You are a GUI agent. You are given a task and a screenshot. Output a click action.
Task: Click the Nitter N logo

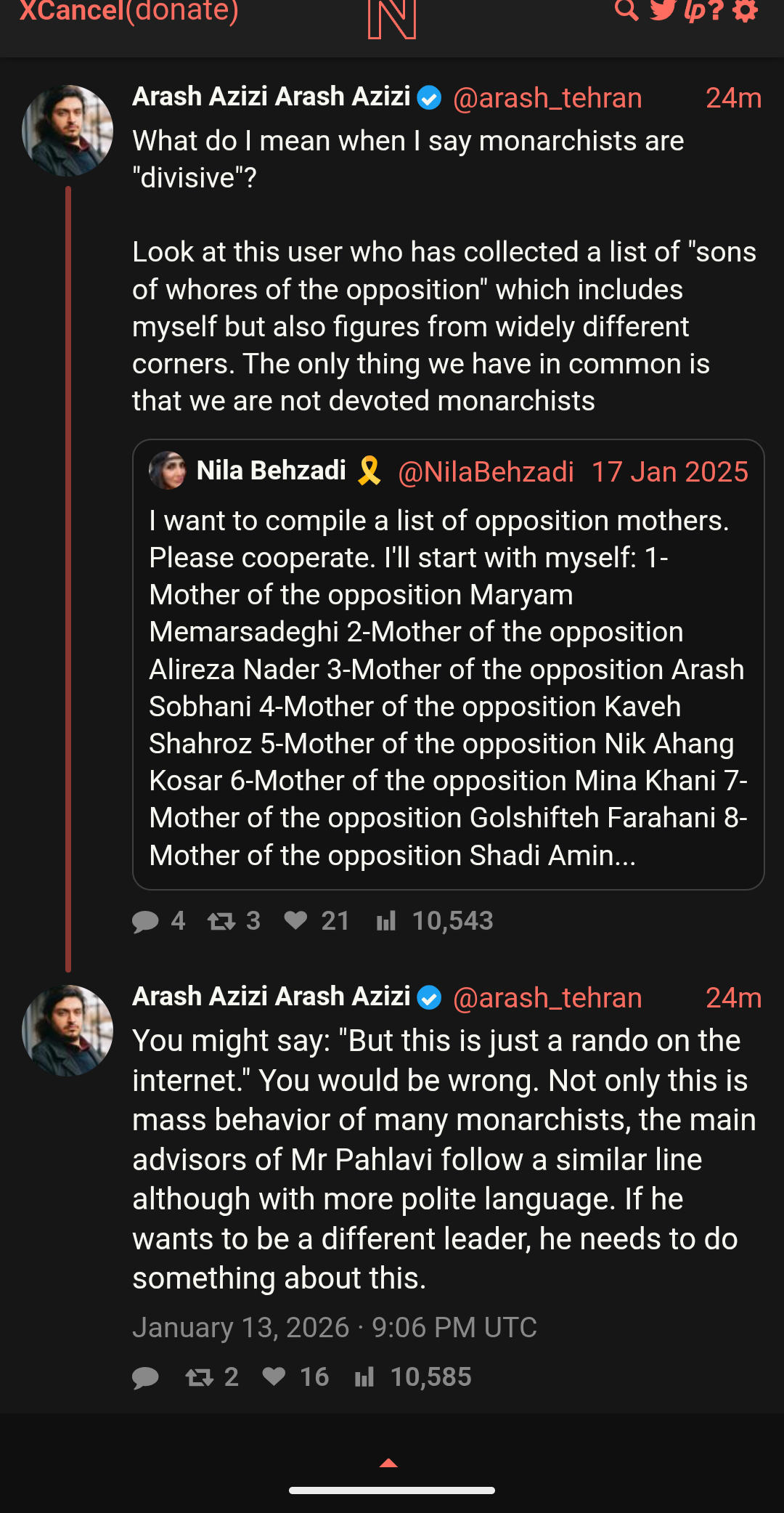(x=392, y=20)
